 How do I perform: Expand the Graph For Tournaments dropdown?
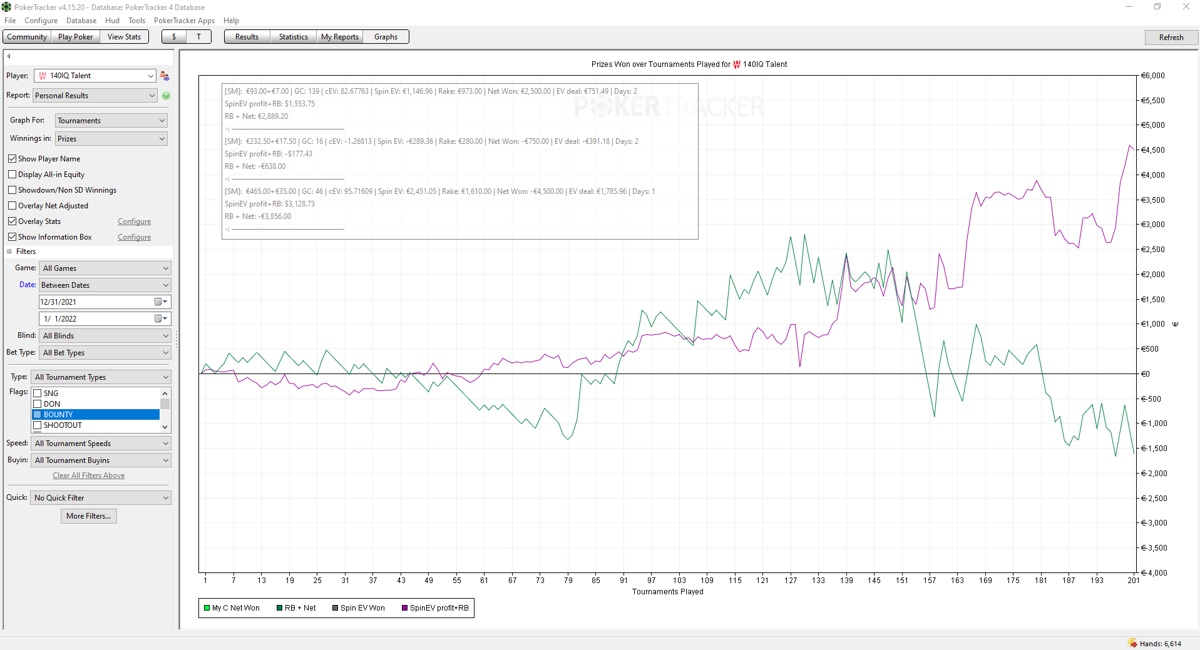pos(110,121)
